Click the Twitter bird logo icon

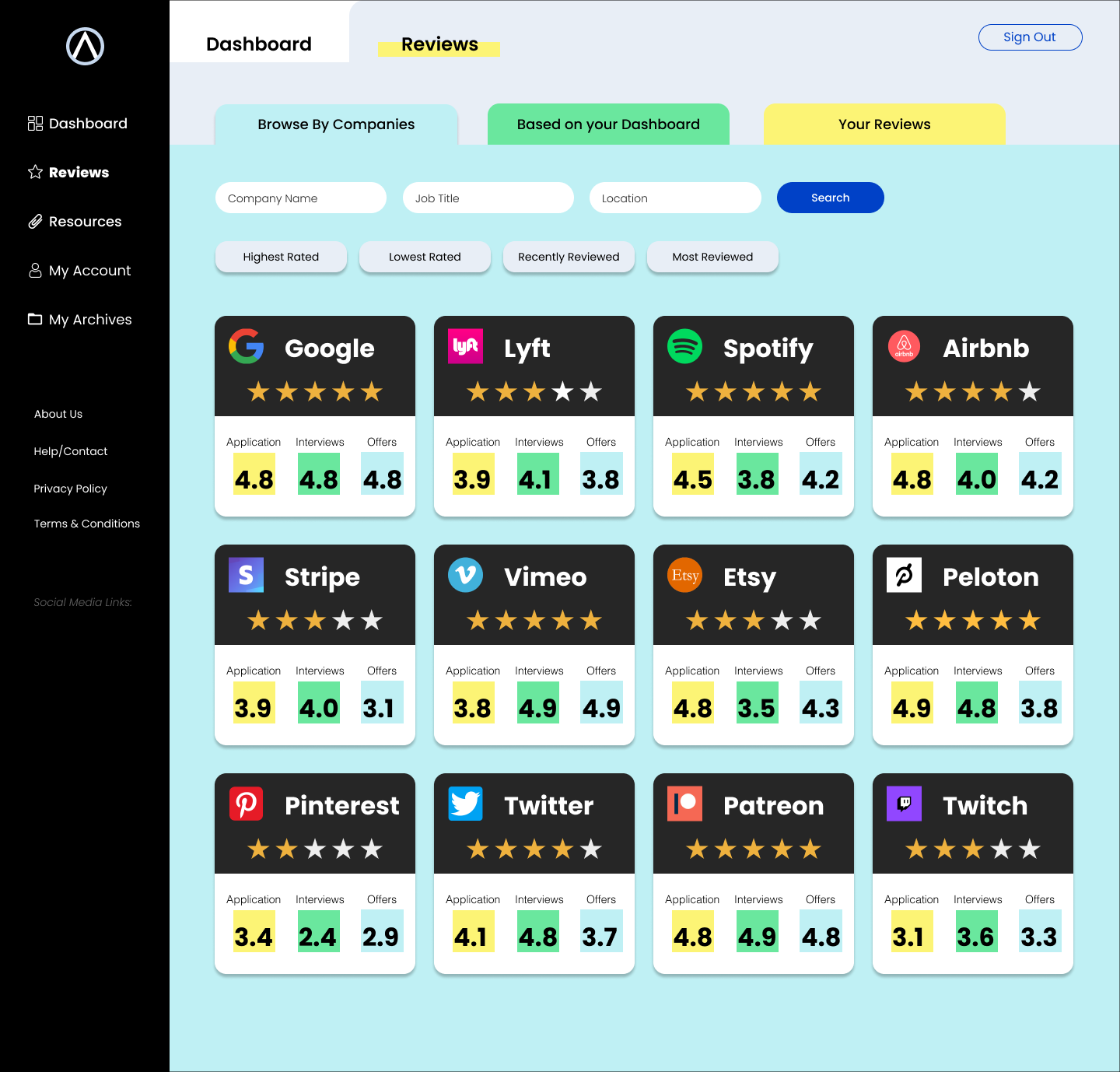click(466, 804)
